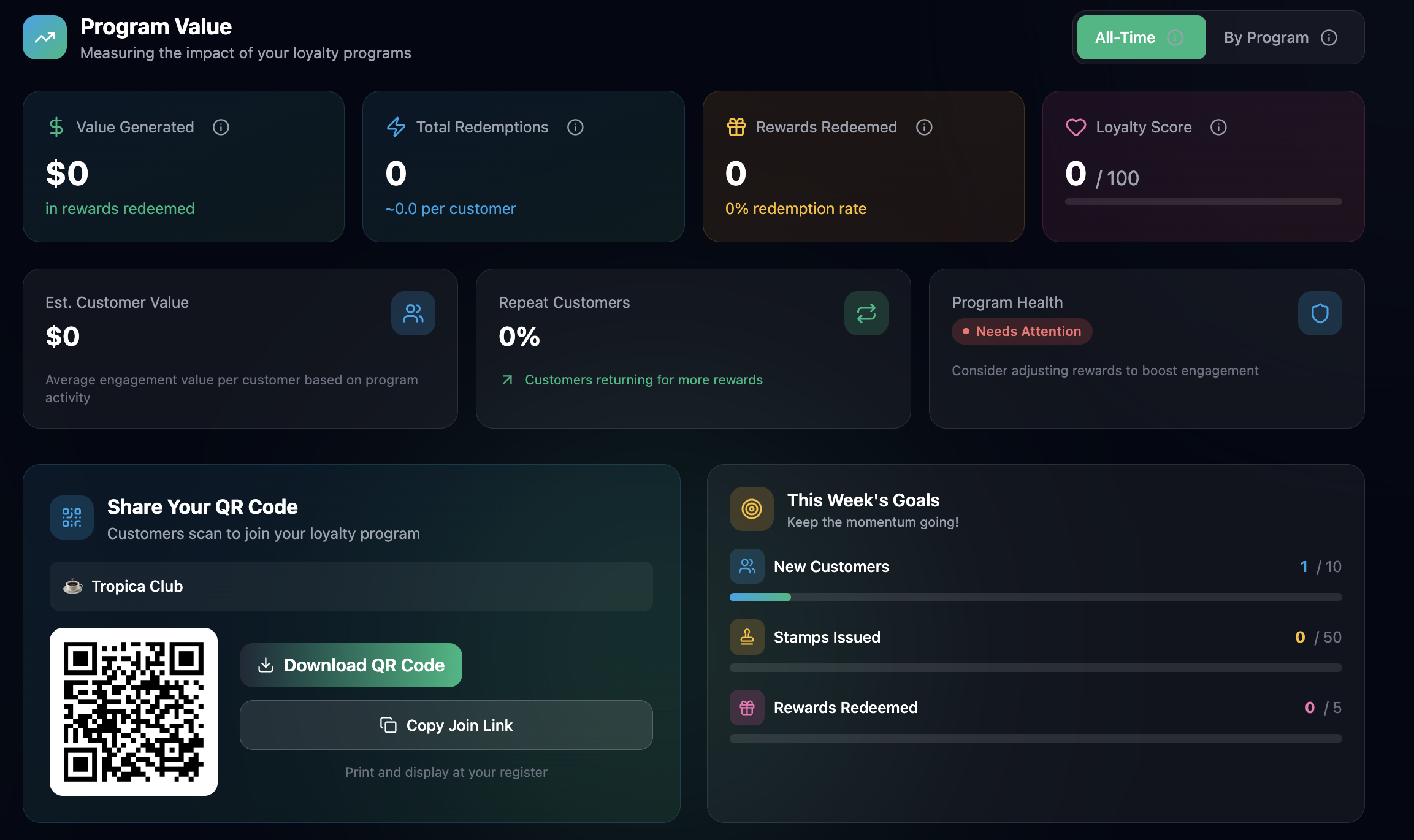Click the customers icon on Est. Customer Value
Image resolution: width=1414 pixels, height=840 pixels.
pyautogui.click(x=413, y=313)
